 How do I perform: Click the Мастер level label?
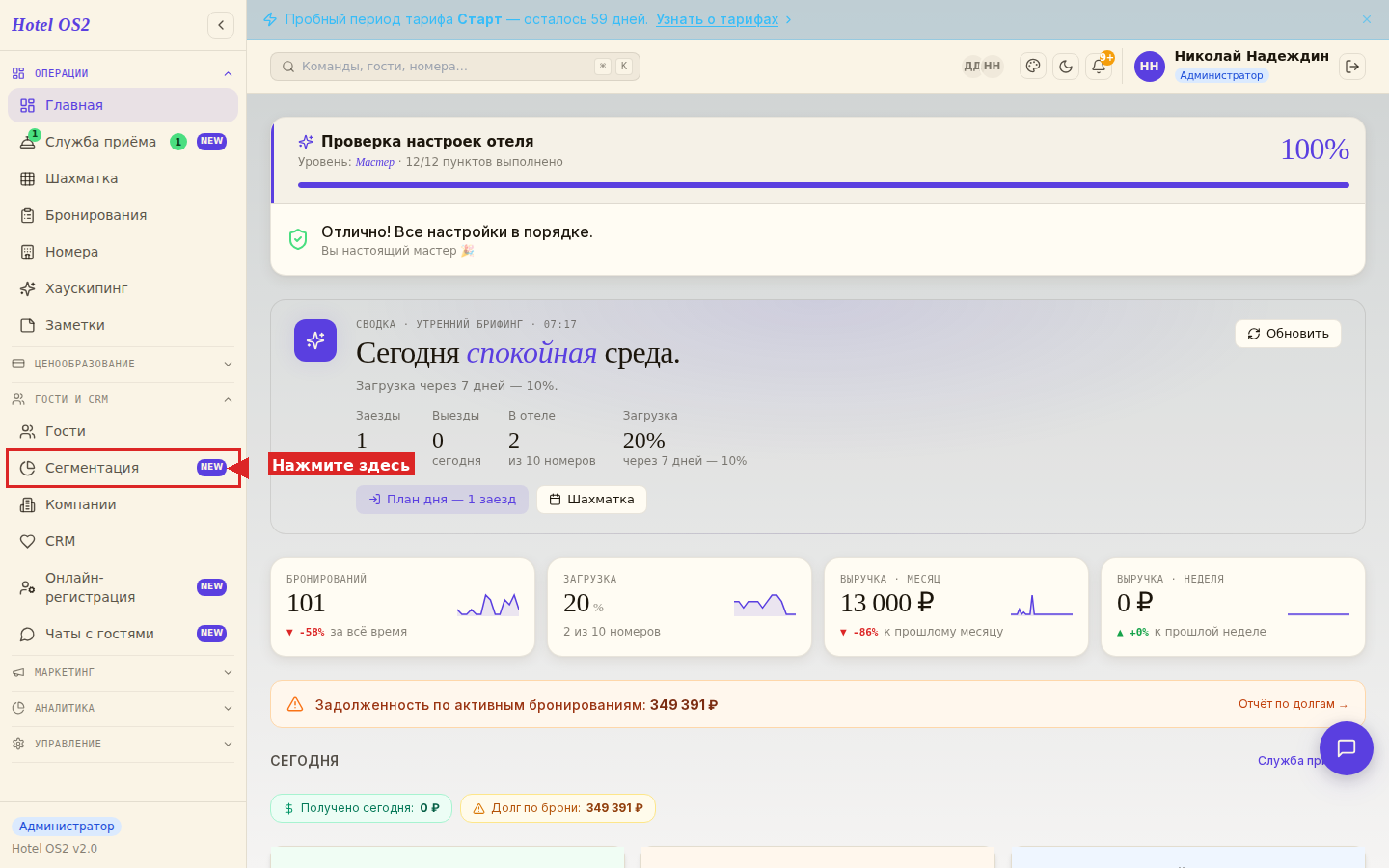click(x=374, y=162)
